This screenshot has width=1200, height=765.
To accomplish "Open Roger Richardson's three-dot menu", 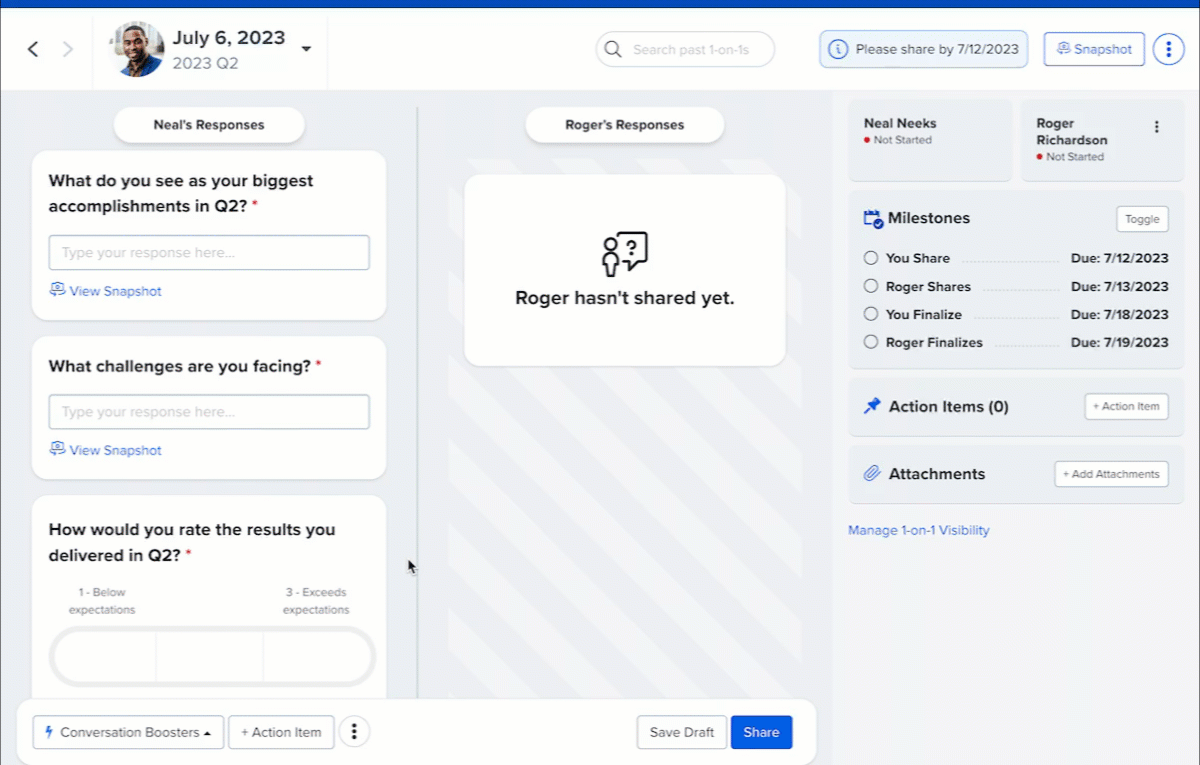I will click(1157, 127).
